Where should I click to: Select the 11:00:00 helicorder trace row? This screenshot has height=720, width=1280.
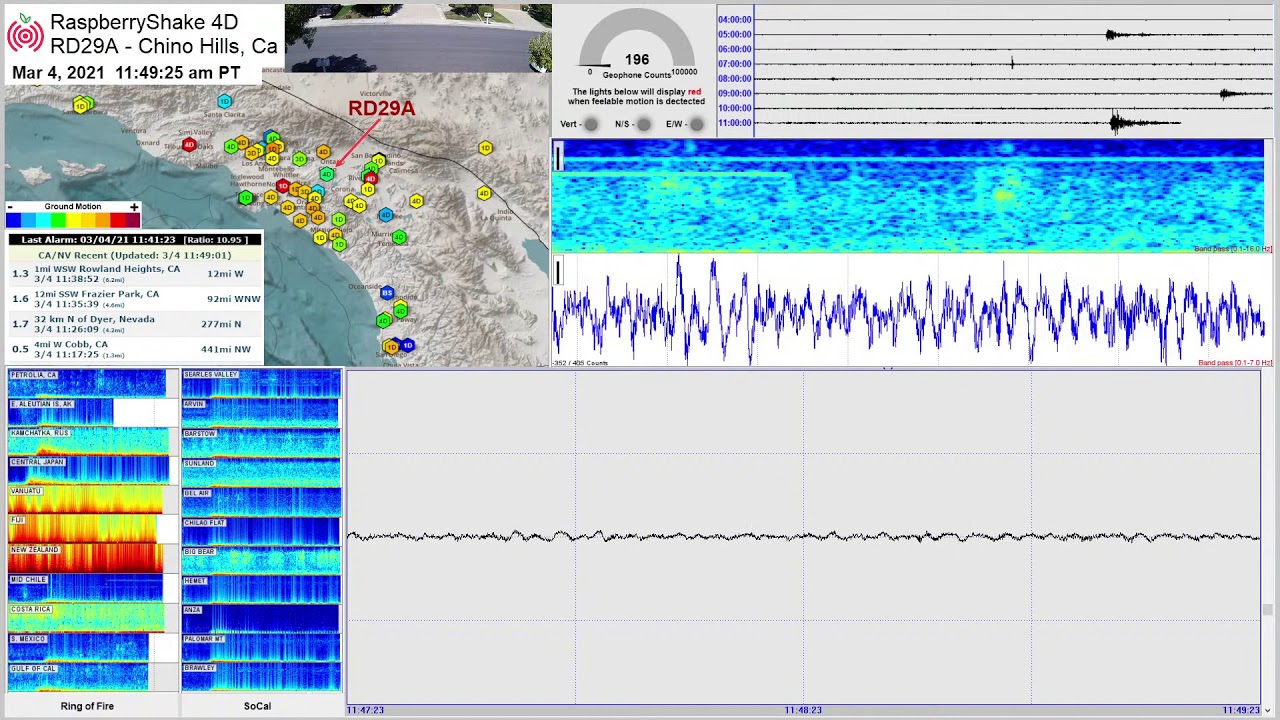[995, 123]
